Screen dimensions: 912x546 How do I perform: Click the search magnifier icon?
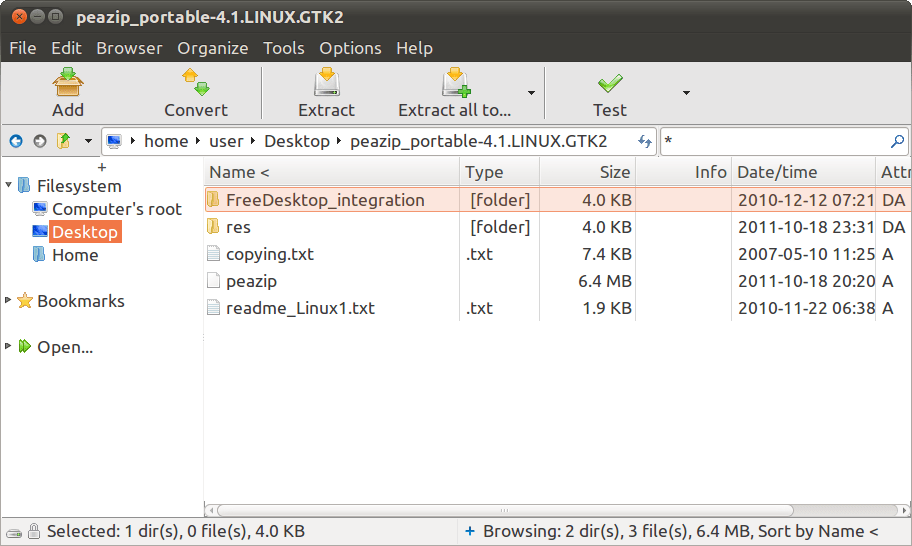(897, 141)
